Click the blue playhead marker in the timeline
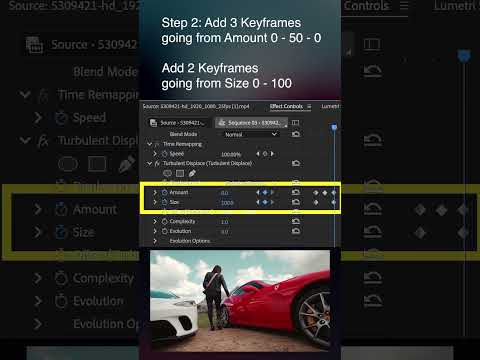This screenshot has width=480, height=360. tap(334, 127)
